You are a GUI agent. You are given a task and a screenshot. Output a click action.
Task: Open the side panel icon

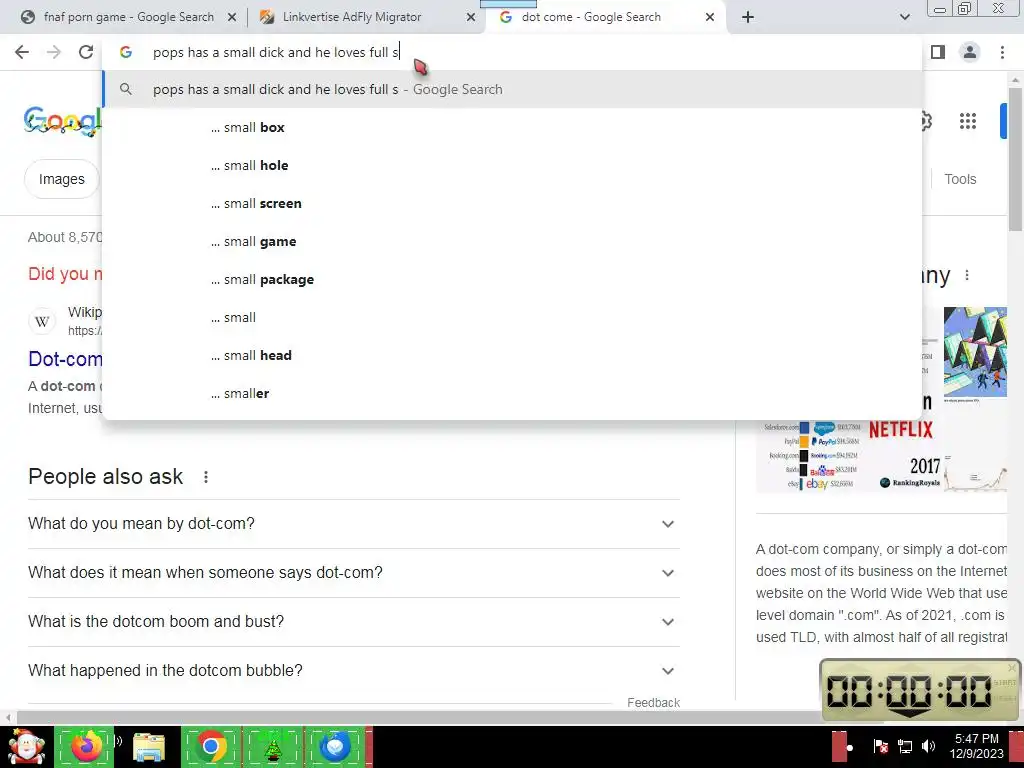[938, 52]
